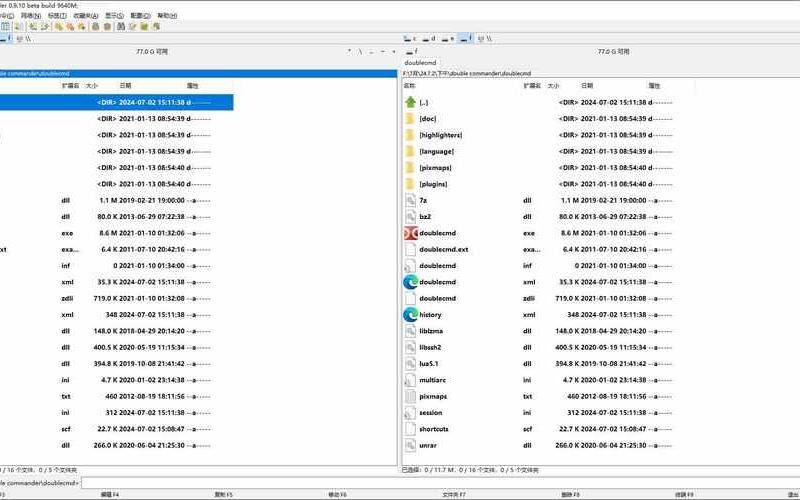
Task: Open the 配置(O) menu
Action: 140,16
